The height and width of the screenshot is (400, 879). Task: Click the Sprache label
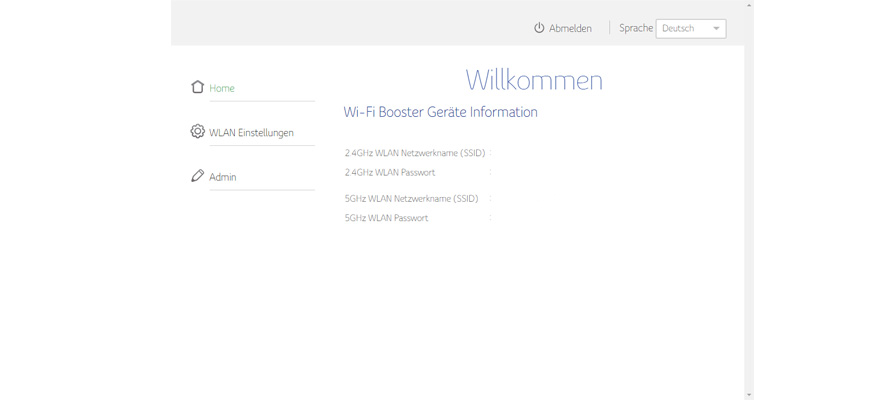pos(635,28)
